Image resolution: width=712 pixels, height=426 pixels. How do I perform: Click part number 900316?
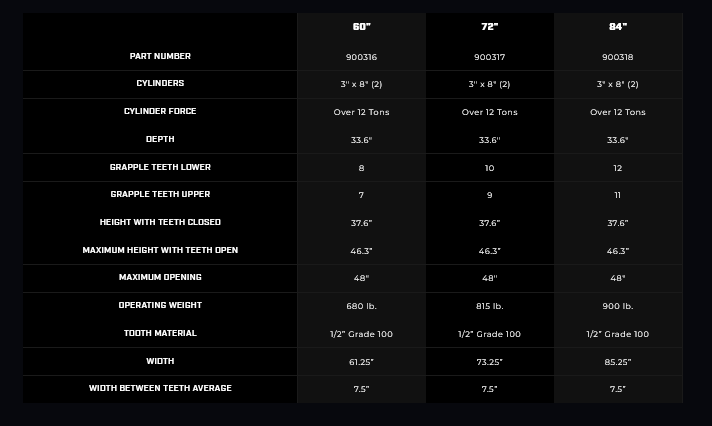pos(361,57)
